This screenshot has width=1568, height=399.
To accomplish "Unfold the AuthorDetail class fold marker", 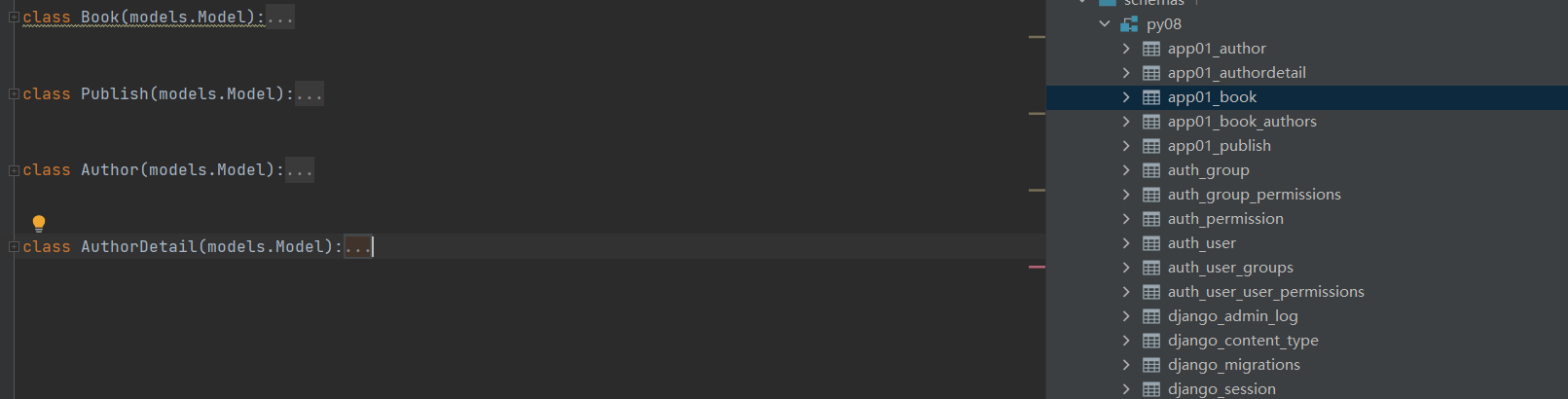I will coord(14,247).
